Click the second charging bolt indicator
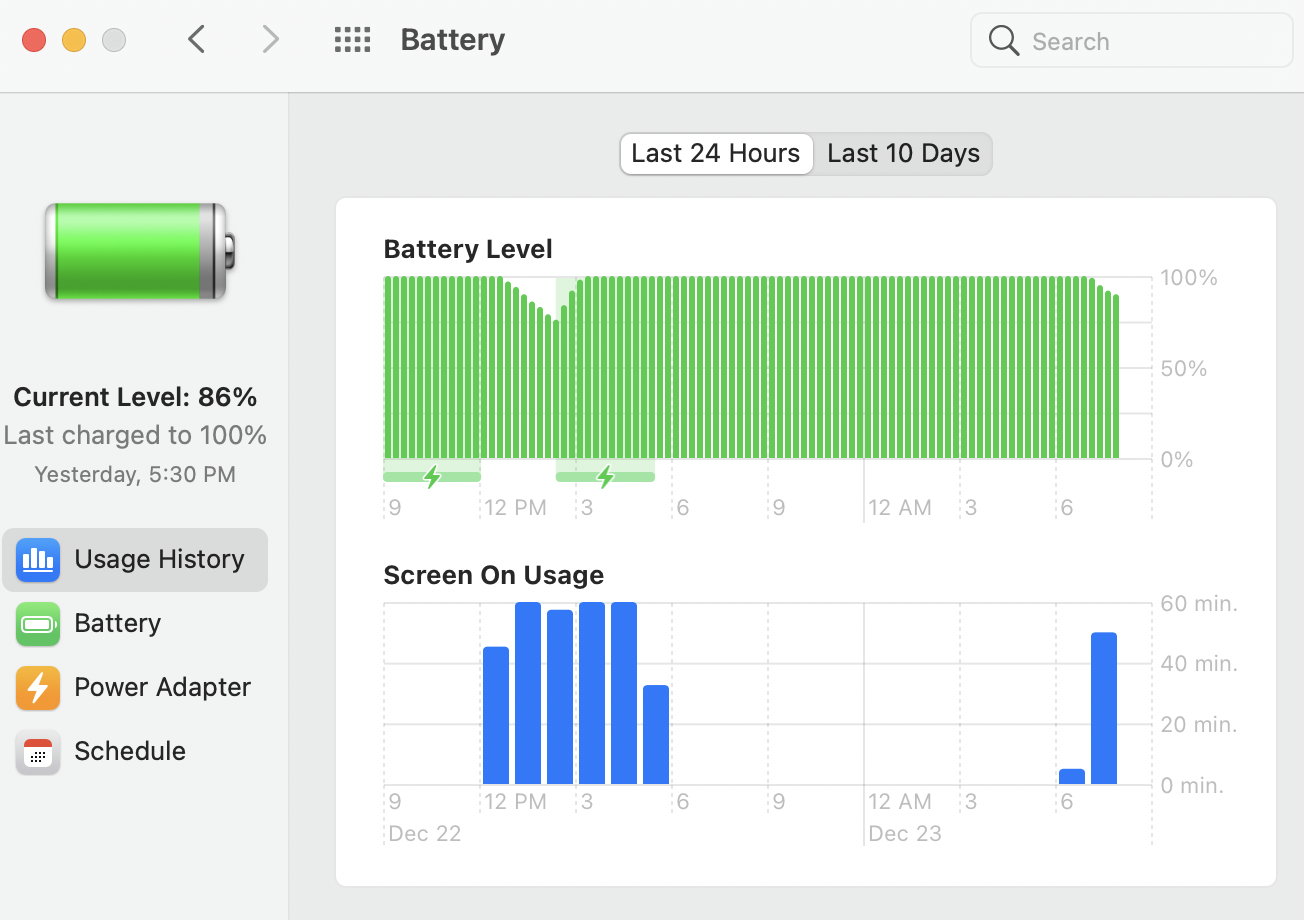Screen dimensions: 1304x920 point(605,476)
